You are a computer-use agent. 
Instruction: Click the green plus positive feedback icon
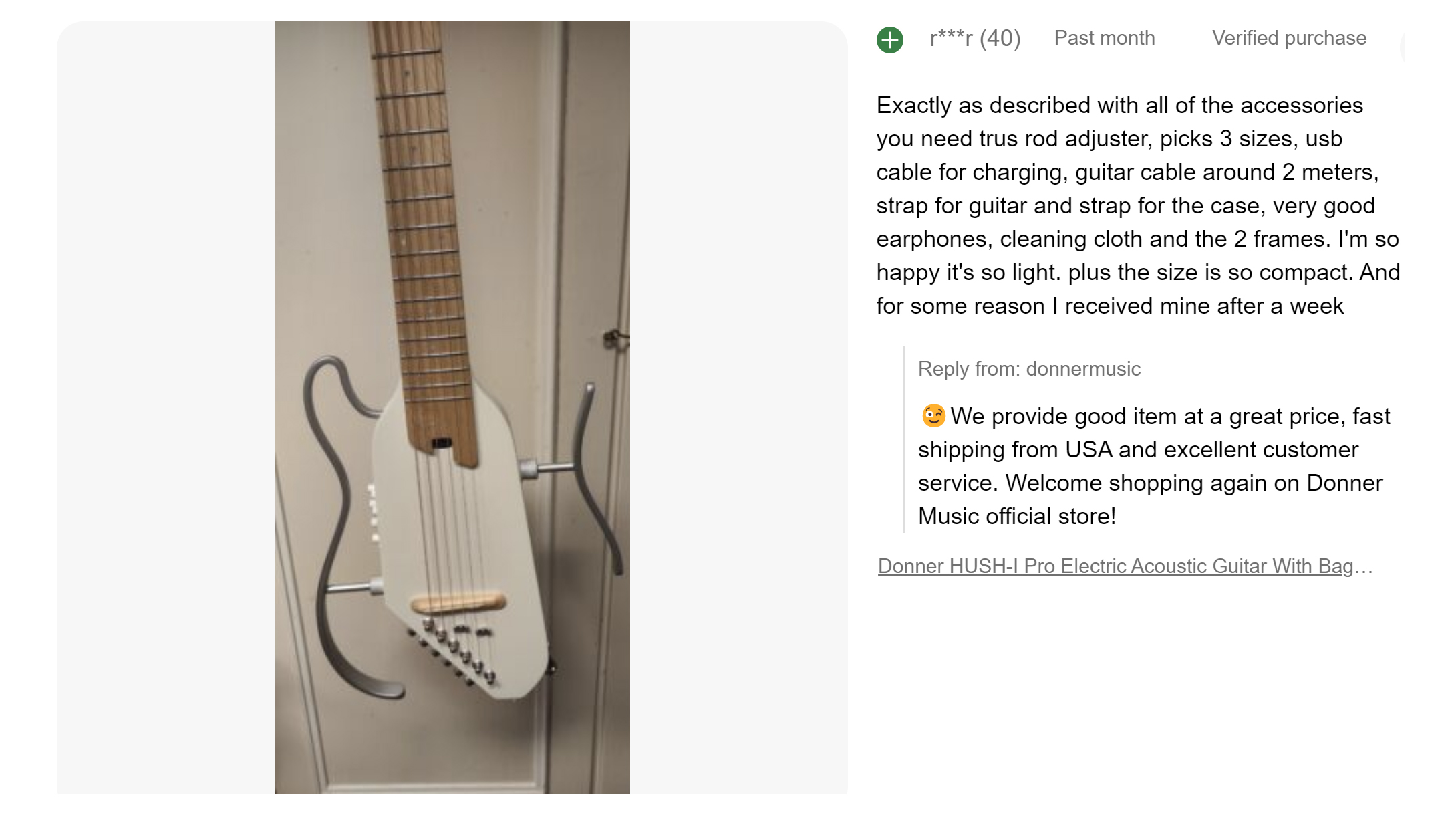889,39
